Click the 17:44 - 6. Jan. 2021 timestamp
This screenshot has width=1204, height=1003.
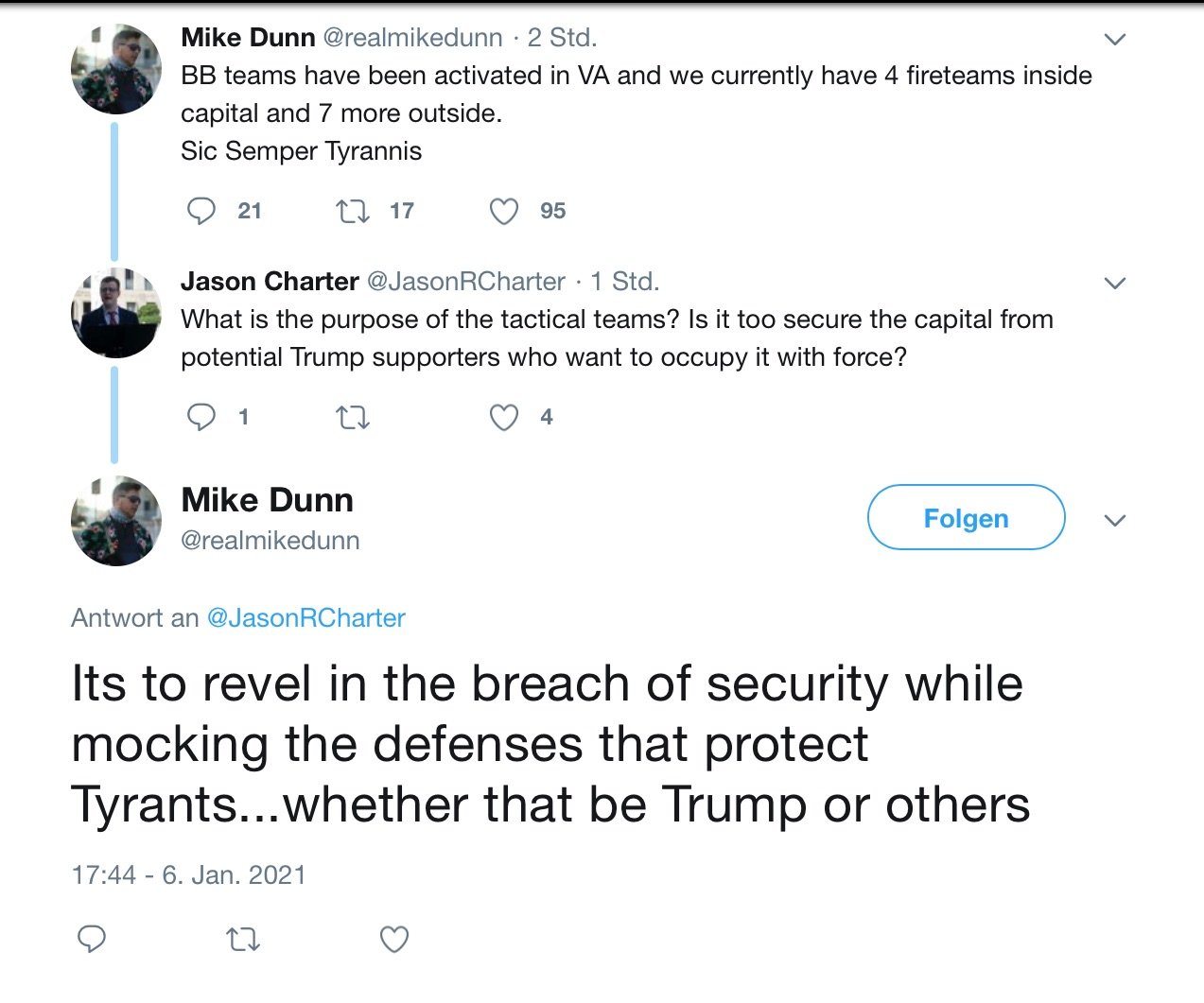click(x=188, y=875)
